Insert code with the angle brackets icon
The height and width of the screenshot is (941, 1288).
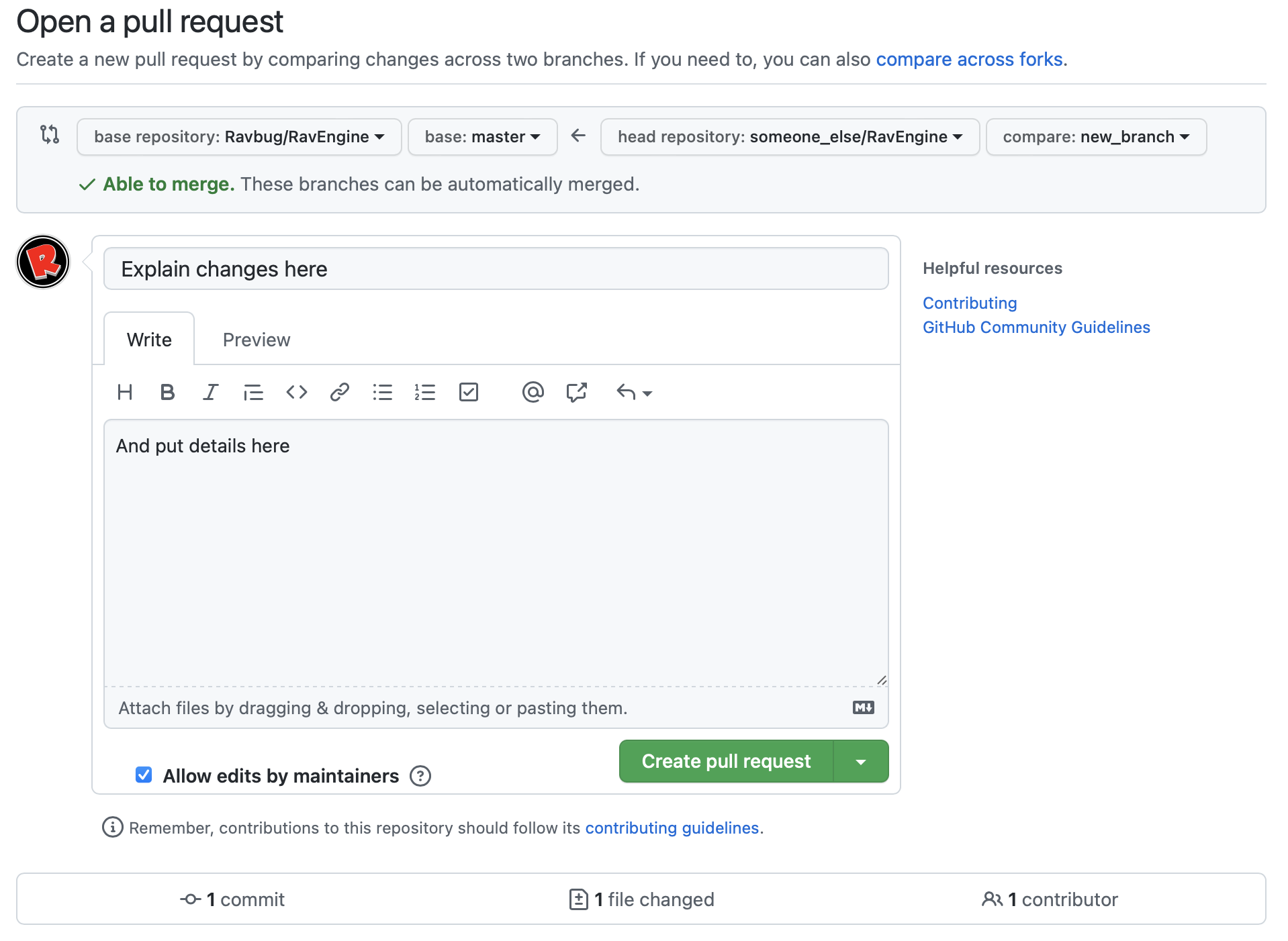coord(296,392)
